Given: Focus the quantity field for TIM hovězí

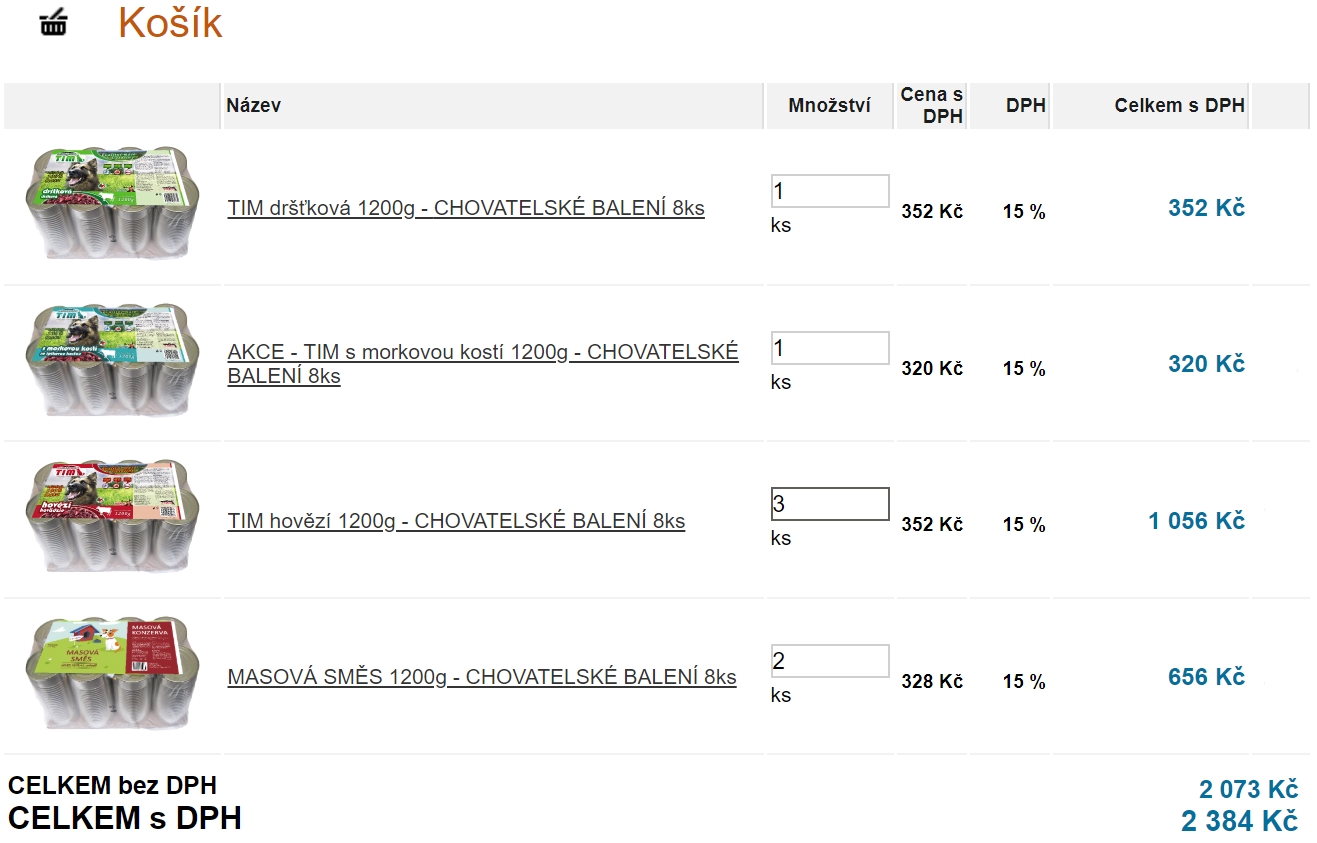Looking at the screenshot, I should pos(830,504).
